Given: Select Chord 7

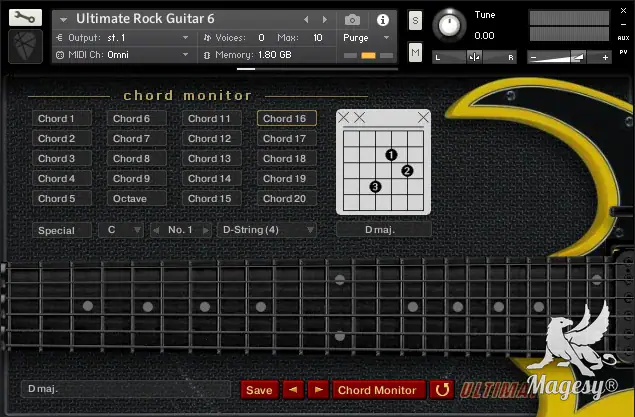Looking at the screenshot, I should (137, 138).
